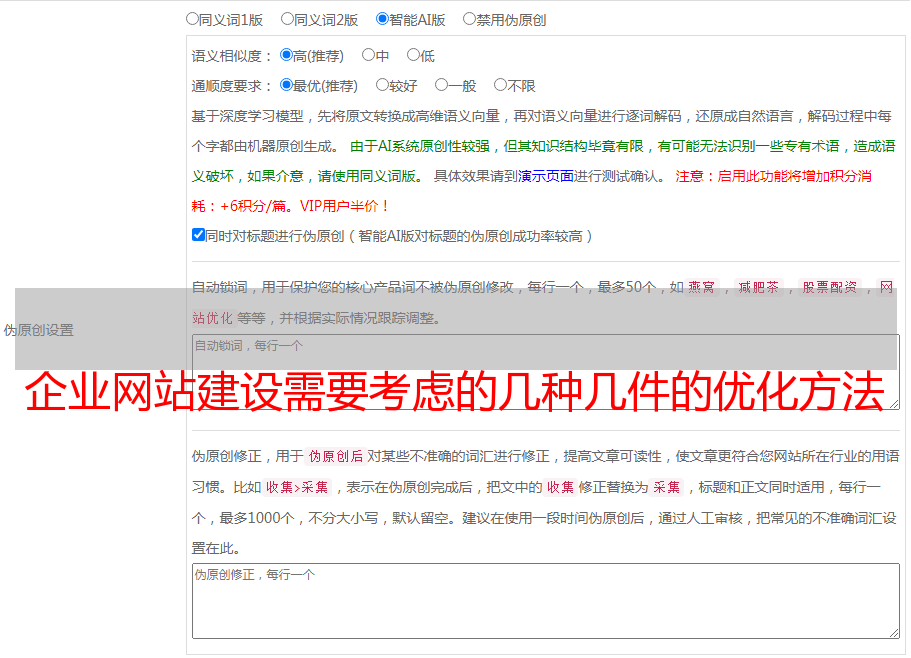Set 语义相似度 to 低

click(x=413, y=55)
